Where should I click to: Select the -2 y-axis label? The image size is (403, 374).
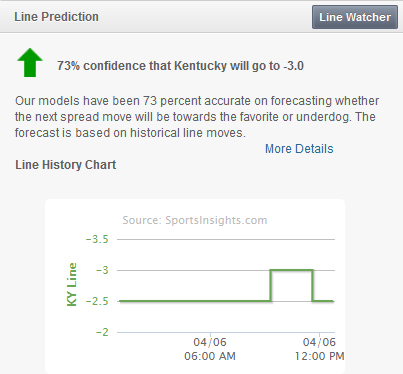[x=102, y=332]
